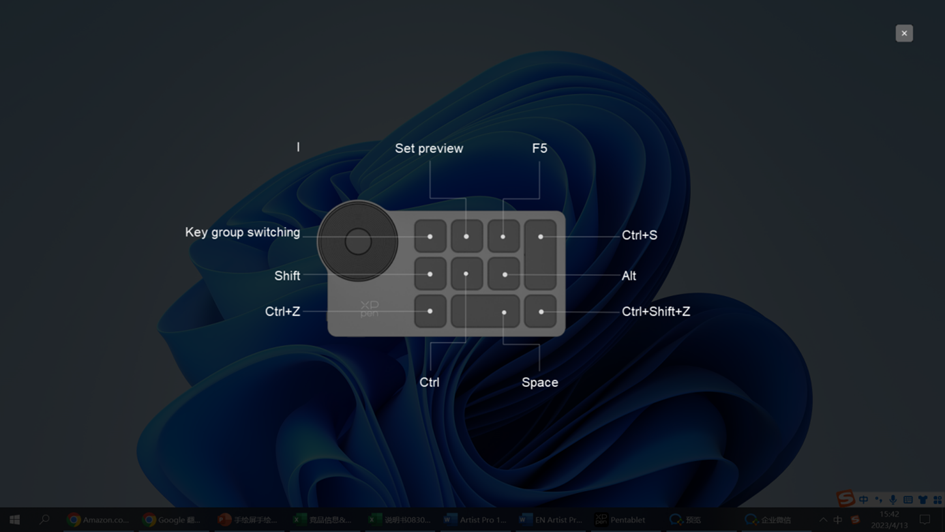Open the Windows Start menu
This screenshot has width=945, height=532.
point(14,520)
